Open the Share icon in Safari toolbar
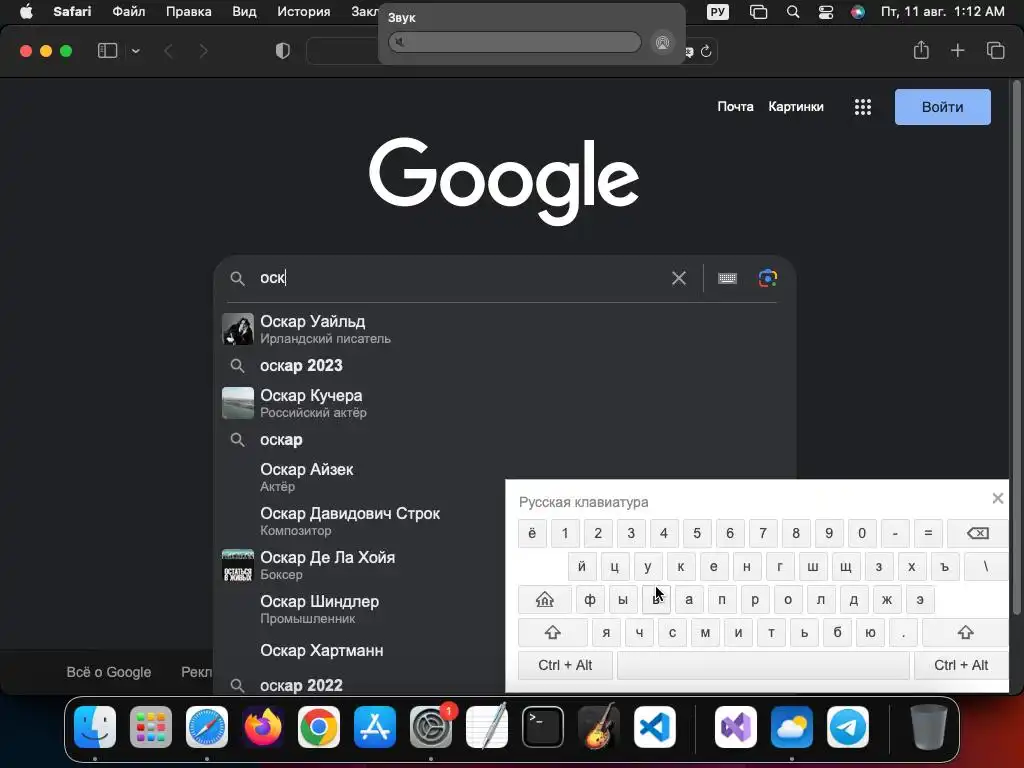The height and width of the screenshot is (768, 1024). (x=921, y=50)
